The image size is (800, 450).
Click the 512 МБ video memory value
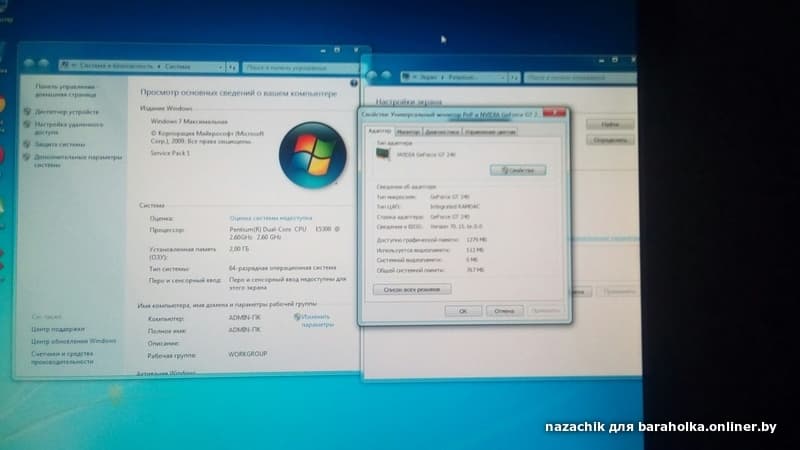[475, 250]
